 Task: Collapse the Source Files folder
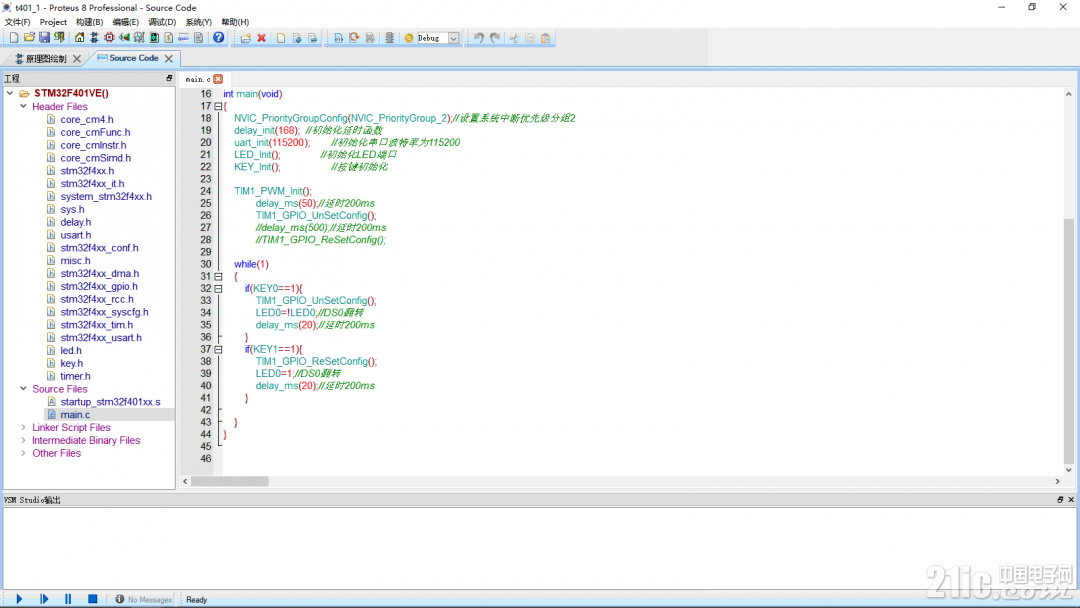coord(23,388)
